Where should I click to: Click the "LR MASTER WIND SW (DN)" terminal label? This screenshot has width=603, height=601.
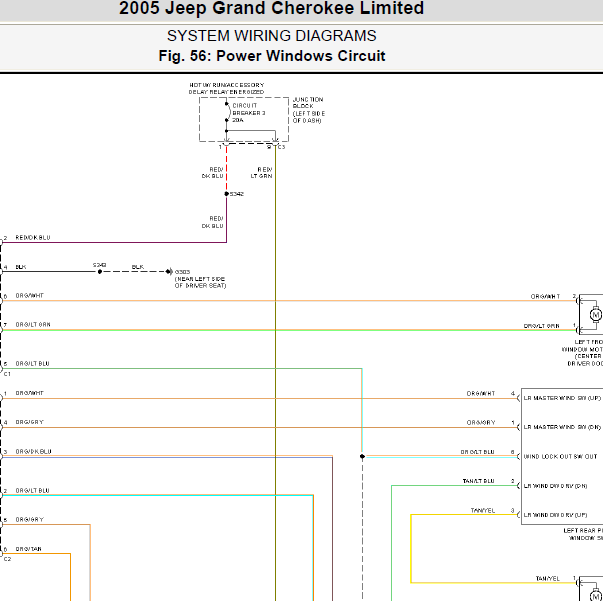(x=562, y=427)
